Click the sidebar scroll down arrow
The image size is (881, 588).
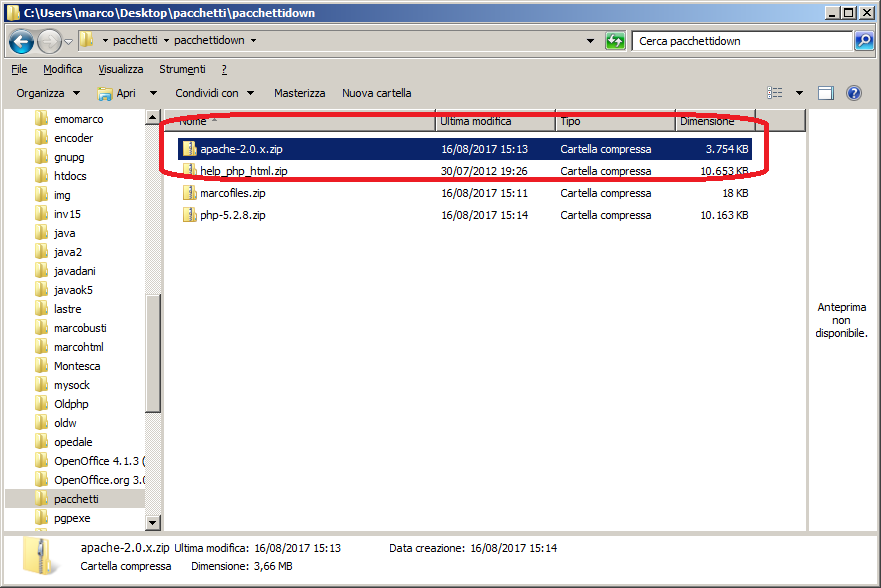pos(153,523)
